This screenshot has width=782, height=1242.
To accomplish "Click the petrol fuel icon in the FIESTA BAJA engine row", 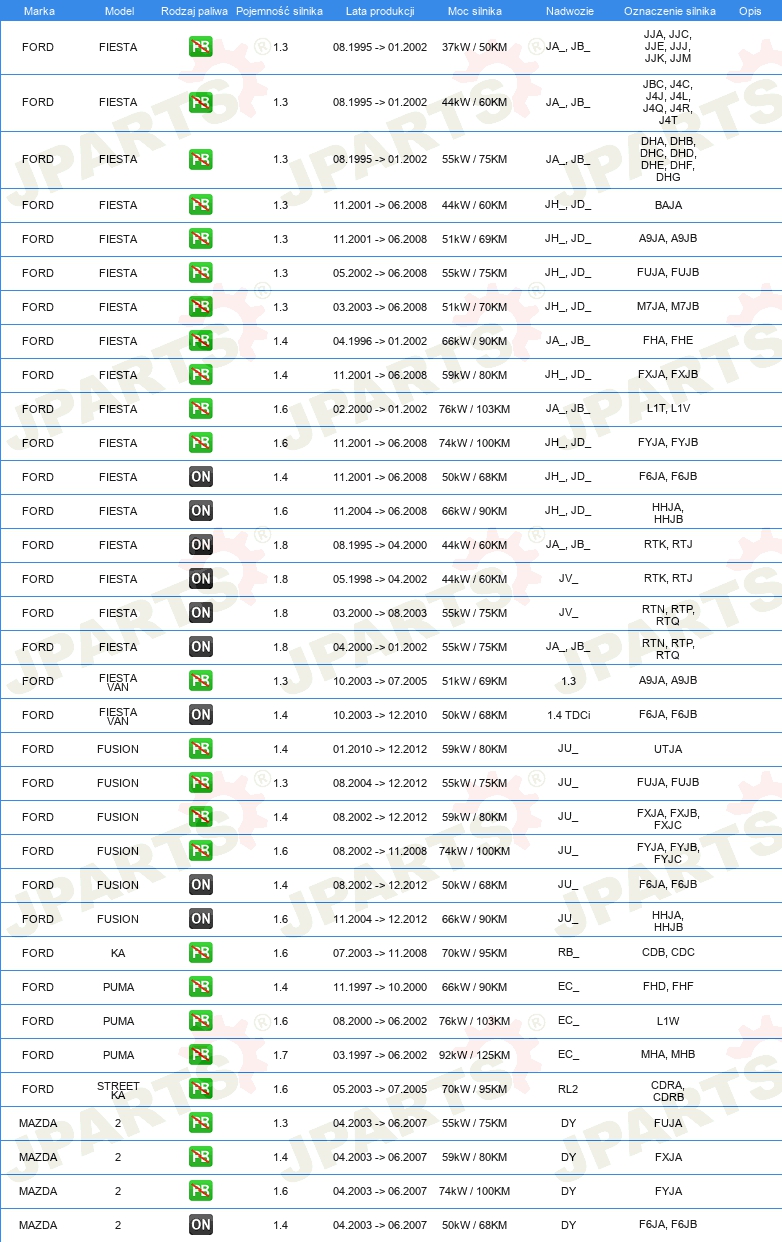I will 201,205.
